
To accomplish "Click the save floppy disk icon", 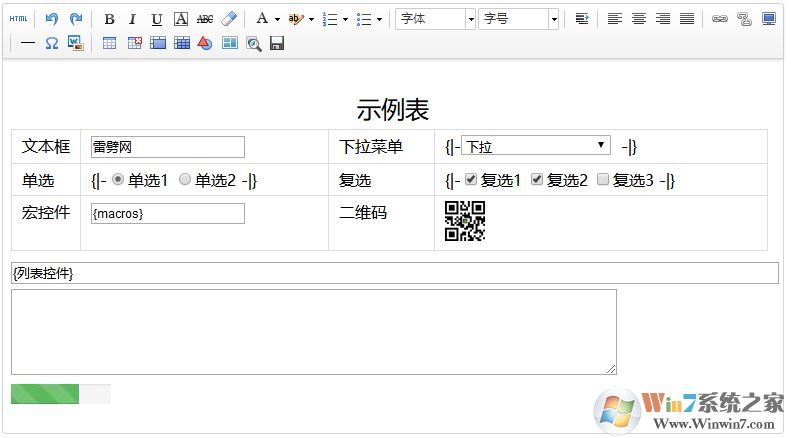I will point(277,43).
